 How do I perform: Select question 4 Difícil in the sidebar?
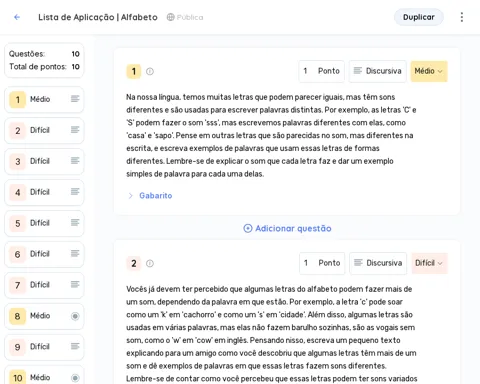point(44,192)
